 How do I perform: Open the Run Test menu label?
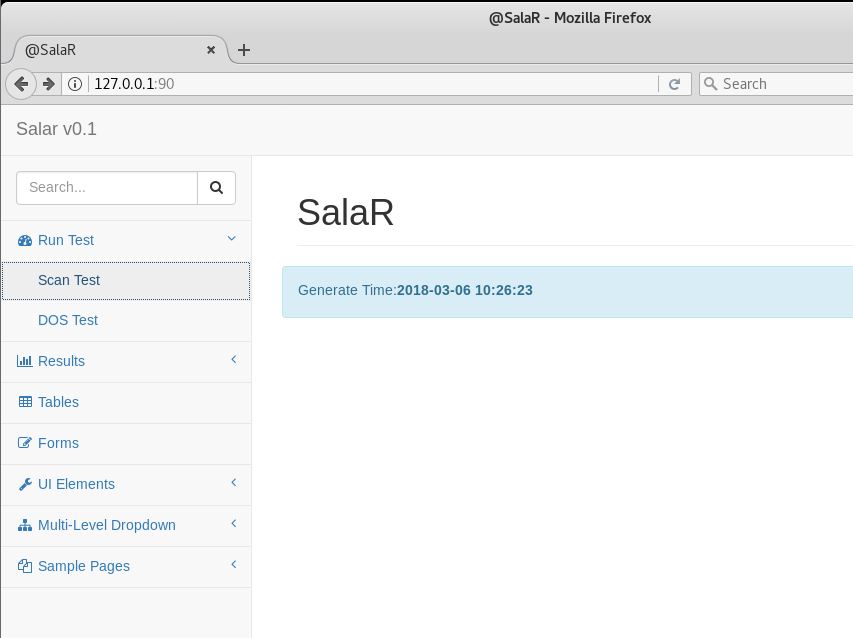click(66, 240)
